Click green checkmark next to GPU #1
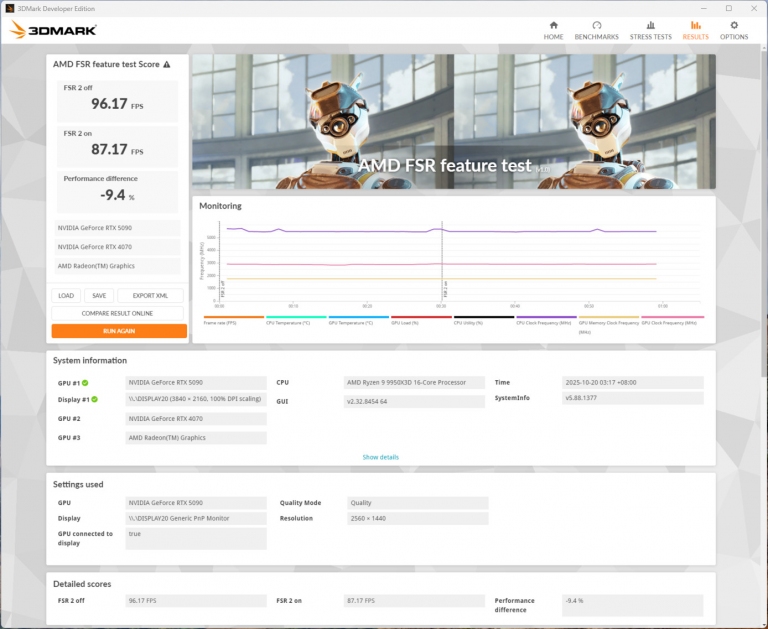This screenshot has width=768, height=629. coord(84,383)
